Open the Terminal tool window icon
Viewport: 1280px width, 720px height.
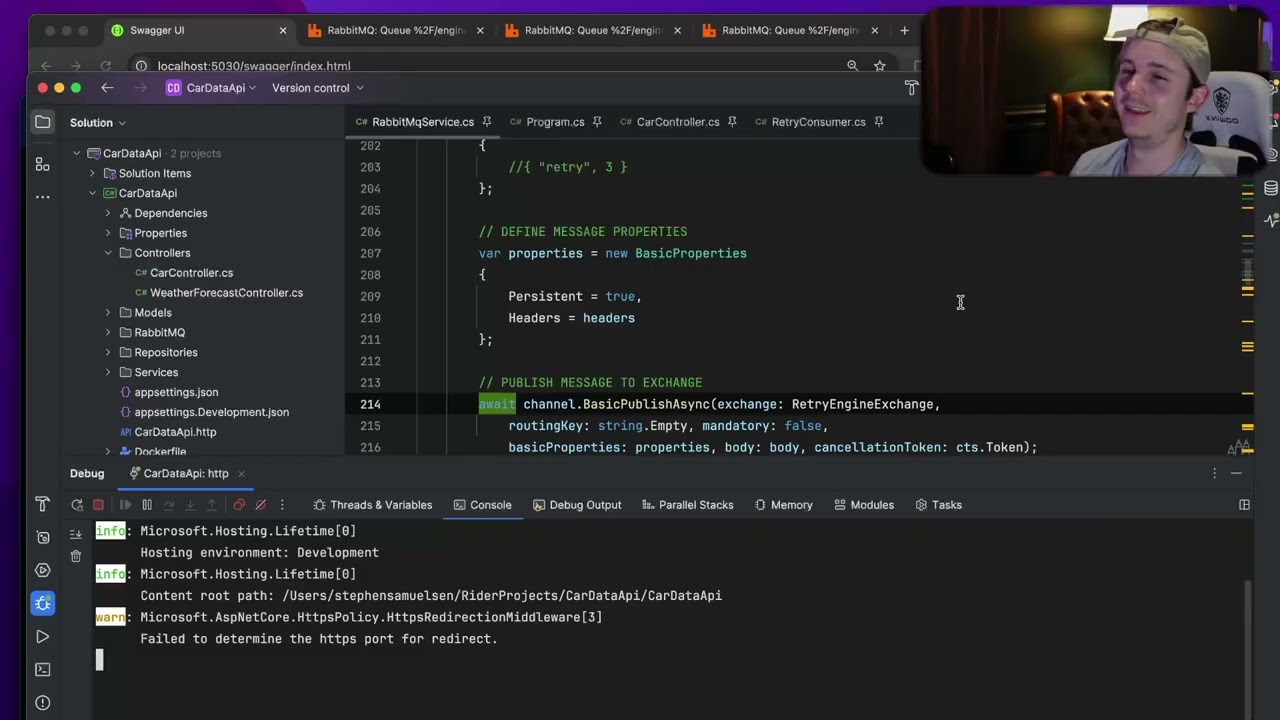(x=42, y=669)
